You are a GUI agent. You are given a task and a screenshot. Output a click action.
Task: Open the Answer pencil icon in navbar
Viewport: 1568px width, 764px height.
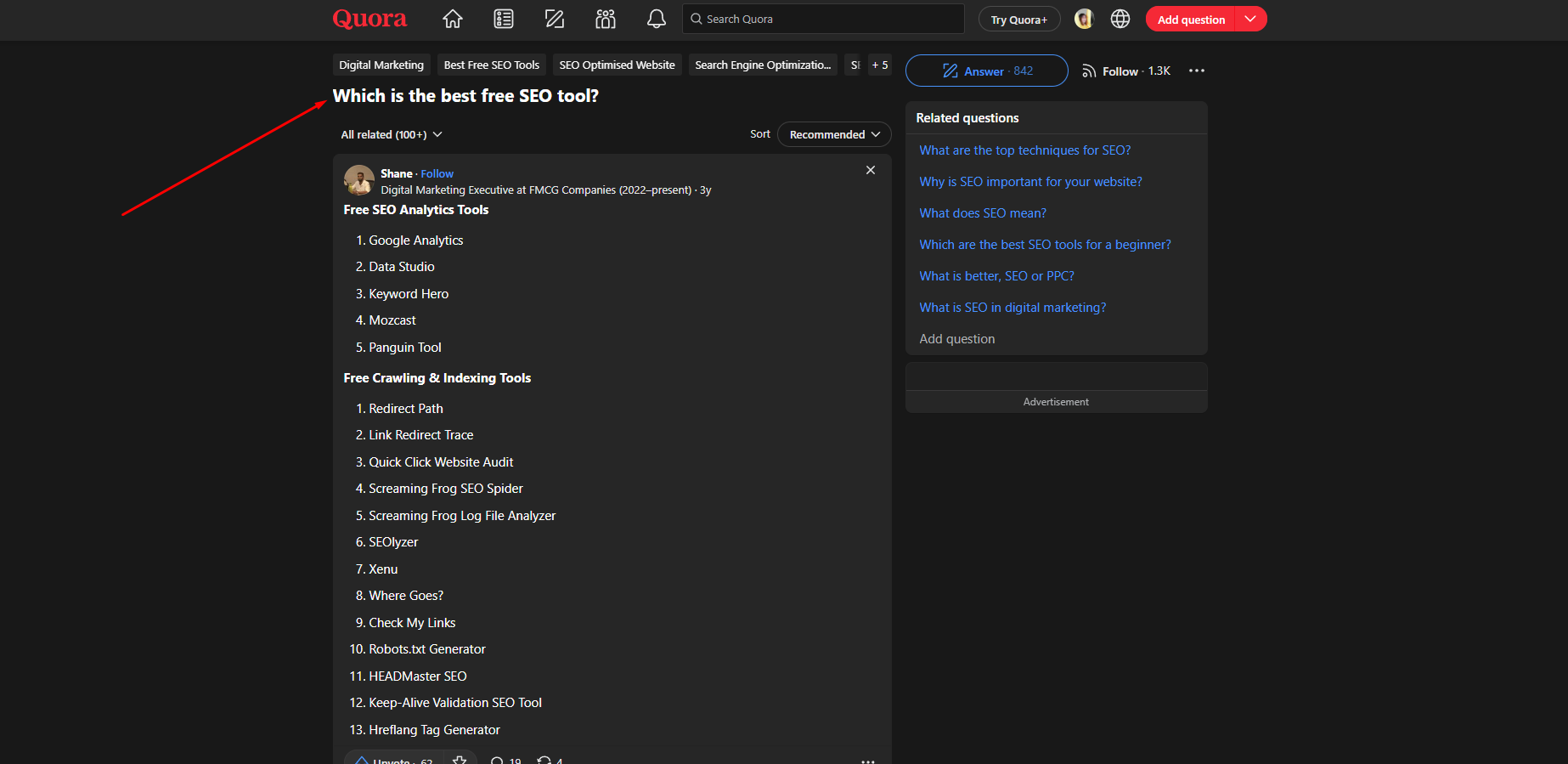click(x=555, y=19)
